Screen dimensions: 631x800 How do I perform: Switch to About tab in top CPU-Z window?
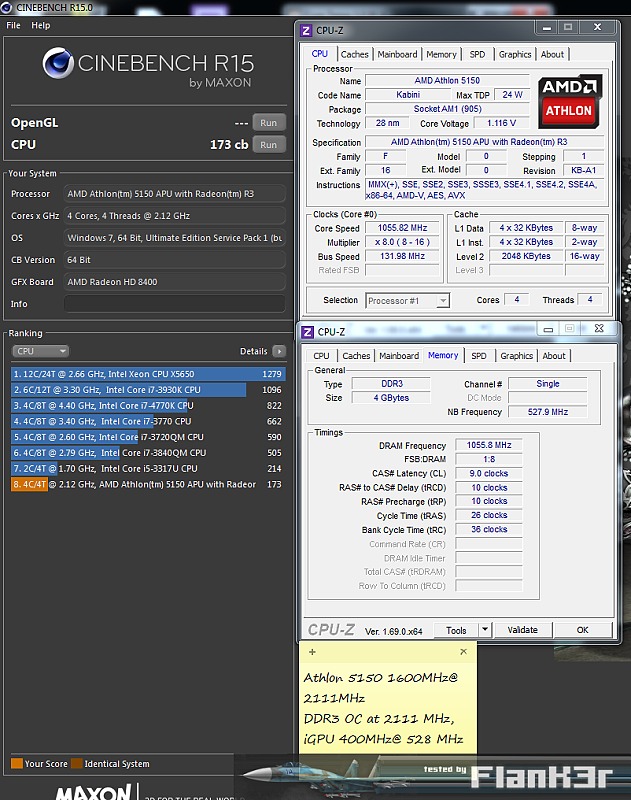point(552,54)
